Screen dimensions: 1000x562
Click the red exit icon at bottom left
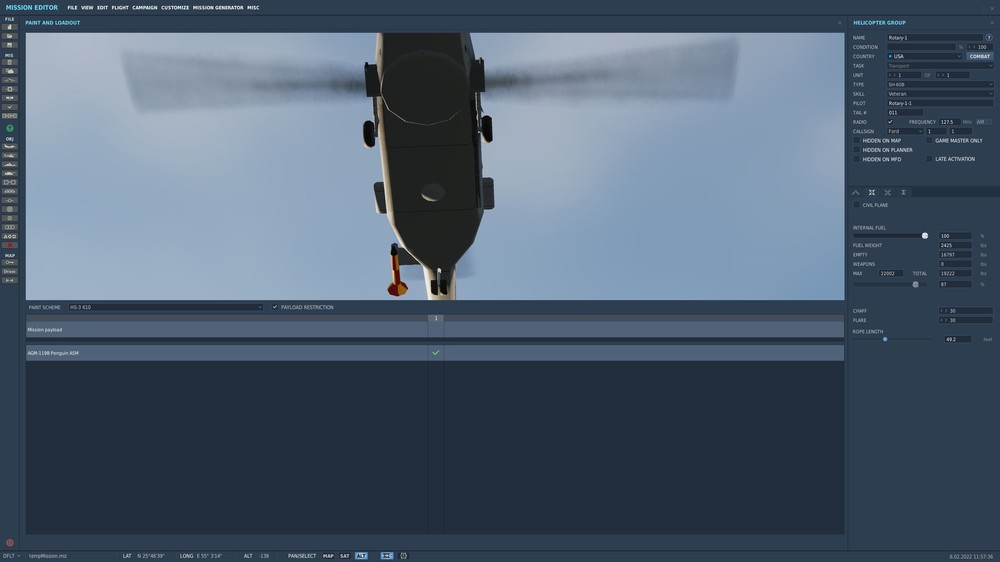(10, 543)
